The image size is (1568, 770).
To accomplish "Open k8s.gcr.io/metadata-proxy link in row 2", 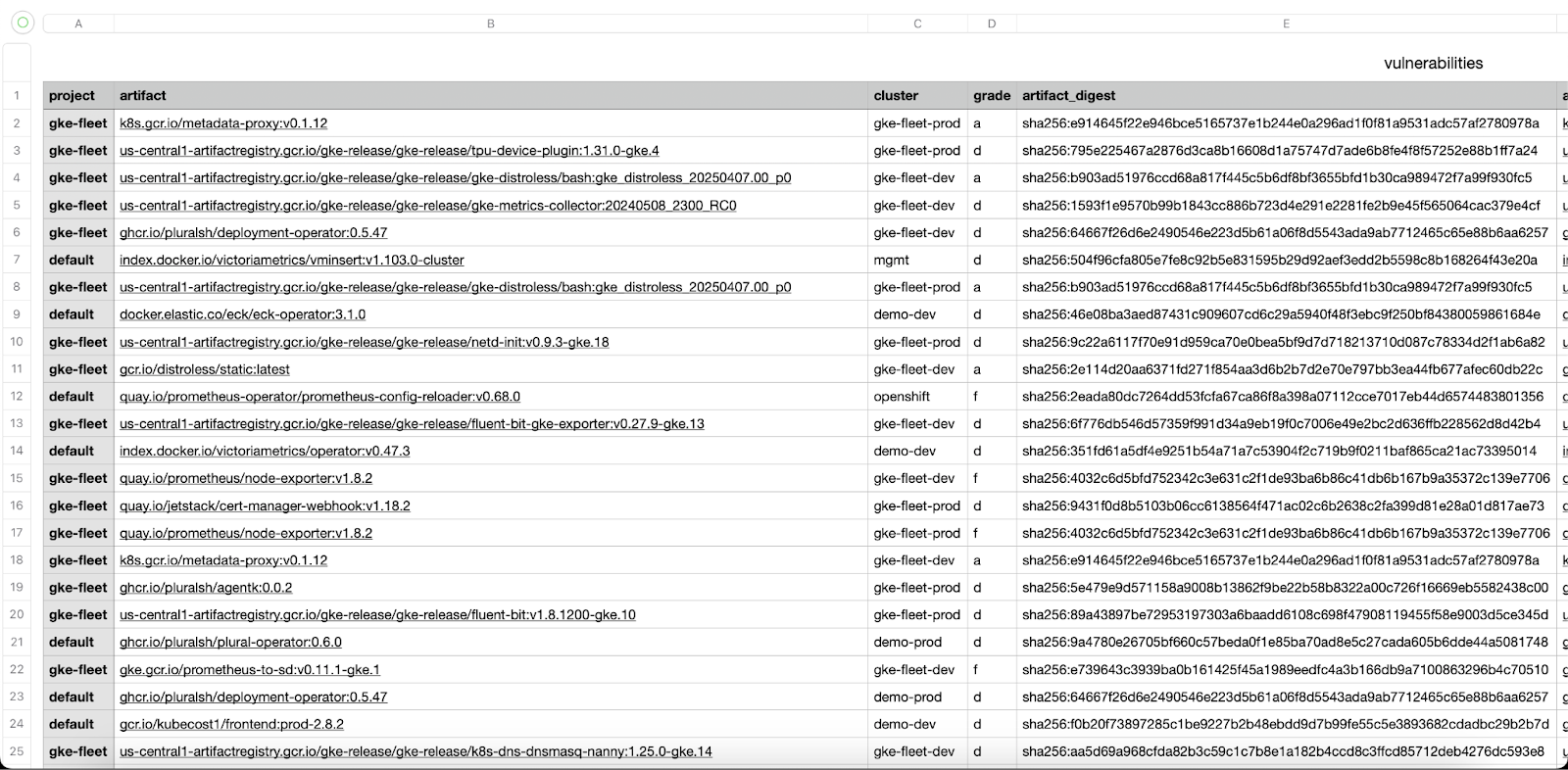I will point(223,123).
